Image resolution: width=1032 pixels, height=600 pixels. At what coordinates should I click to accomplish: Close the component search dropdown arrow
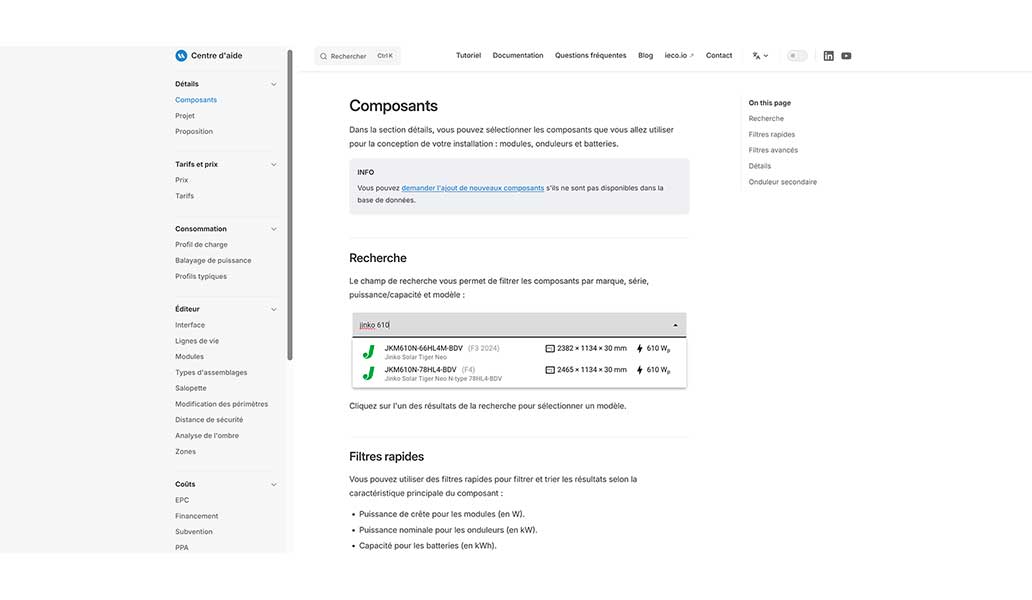tap(675, 325)
